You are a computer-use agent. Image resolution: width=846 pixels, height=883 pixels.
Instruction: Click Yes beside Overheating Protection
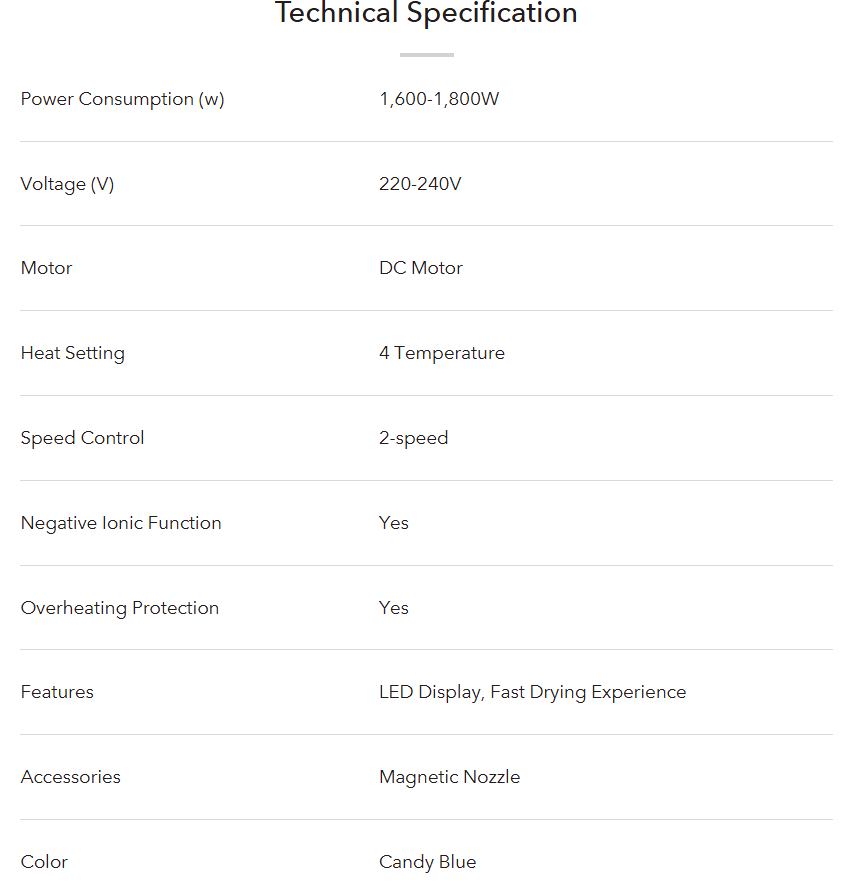click(x=394, y=608)
